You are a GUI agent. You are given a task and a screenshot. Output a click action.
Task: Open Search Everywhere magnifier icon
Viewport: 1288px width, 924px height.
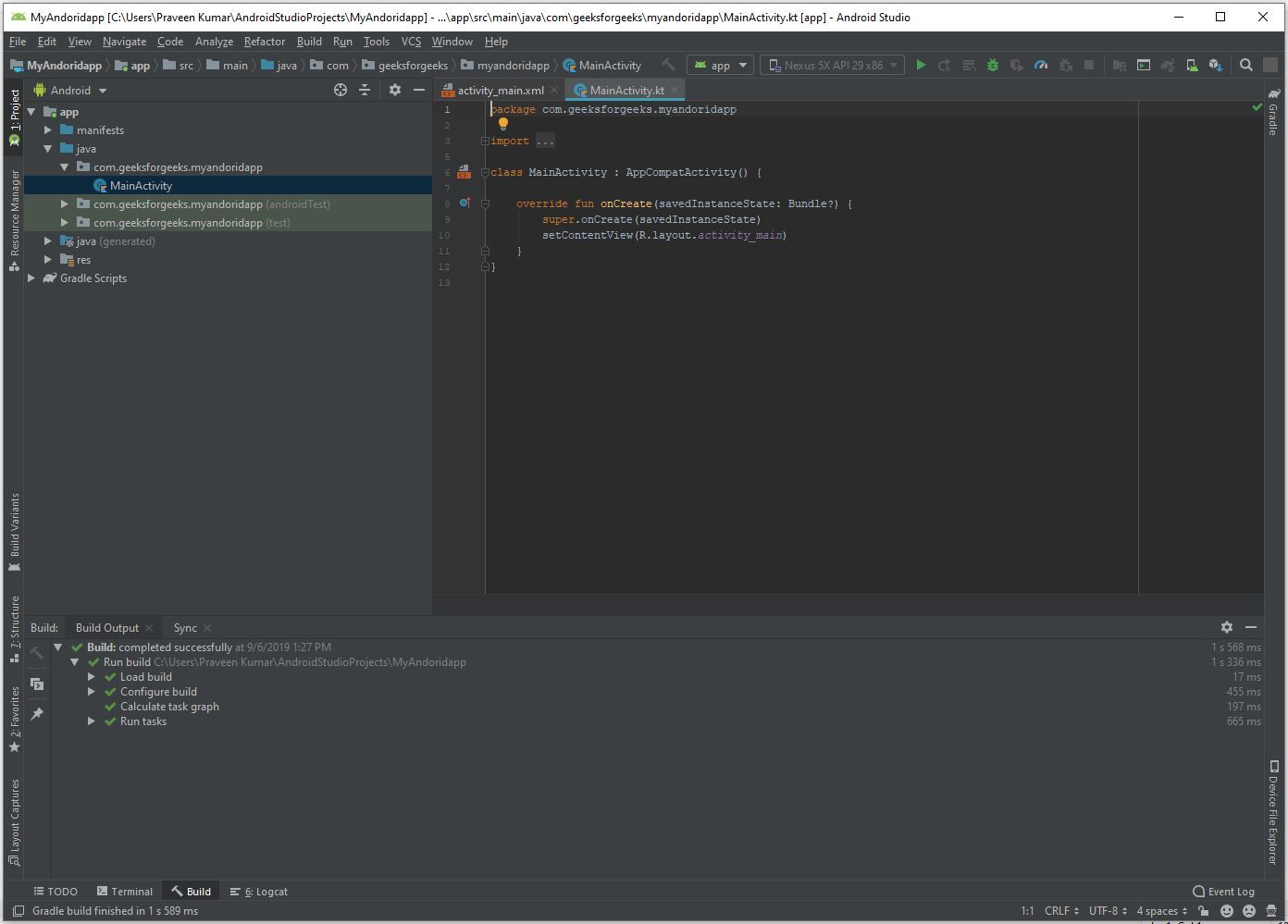click(x=1246, y=66)
